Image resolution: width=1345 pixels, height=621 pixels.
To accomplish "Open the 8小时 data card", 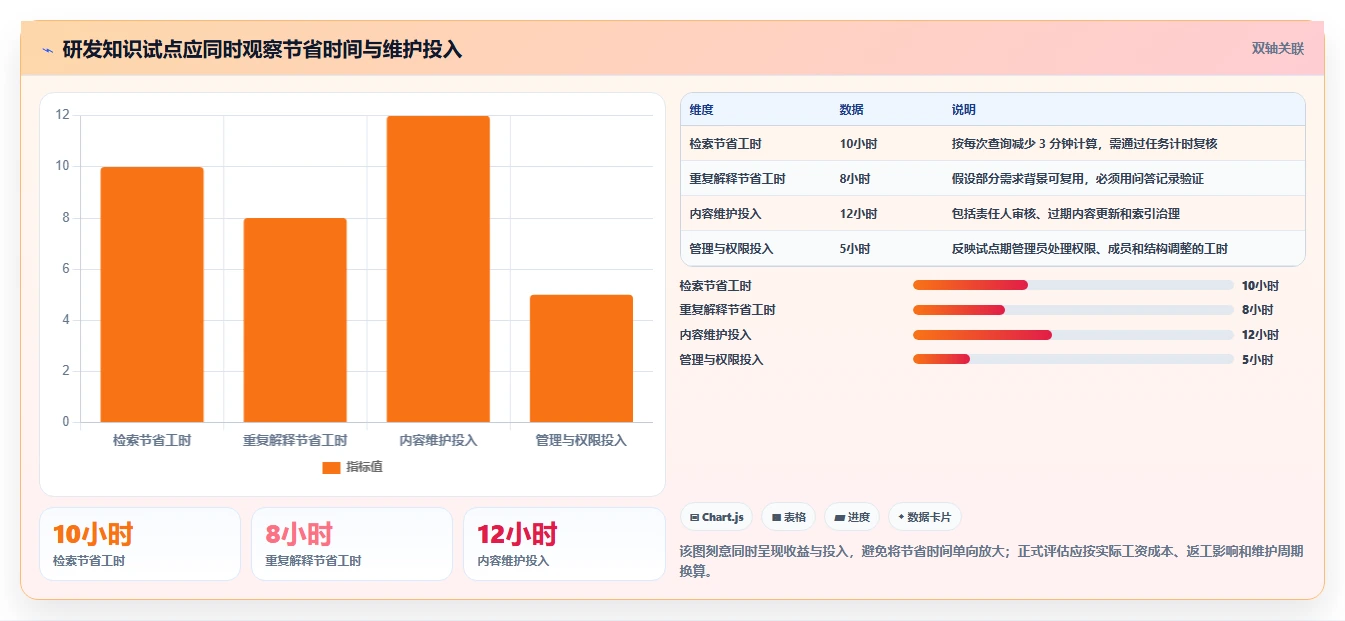I will [352, 544].
